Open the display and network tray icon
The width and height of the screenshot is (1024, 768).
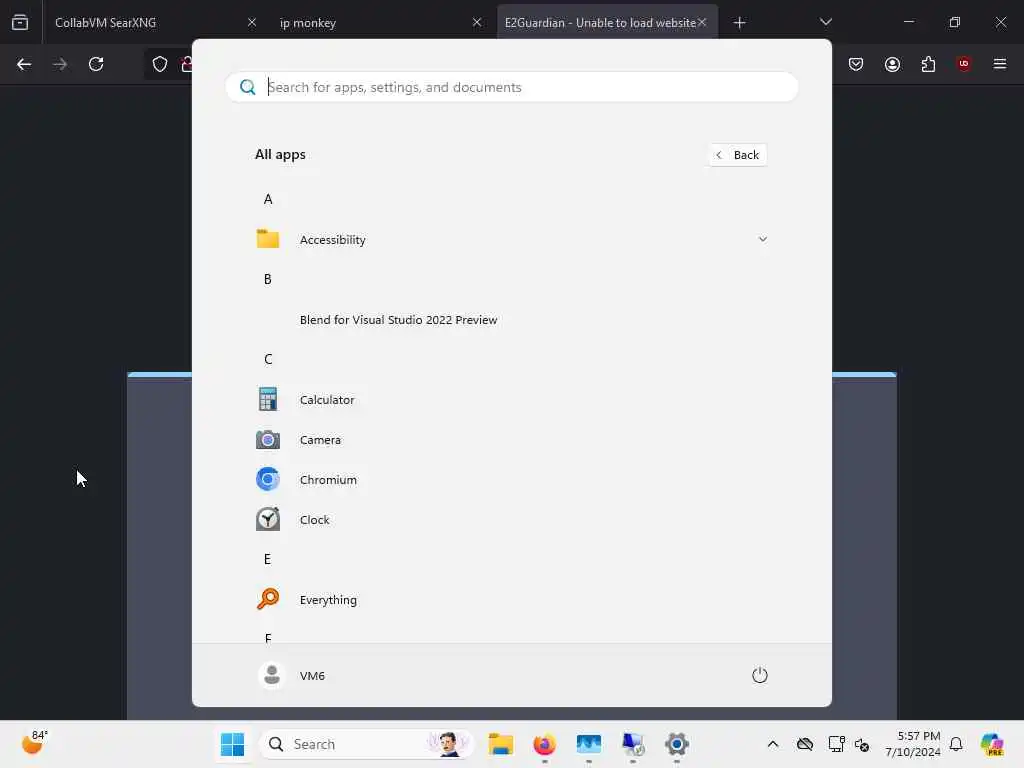pyautogui.click(x=836, y=744)
